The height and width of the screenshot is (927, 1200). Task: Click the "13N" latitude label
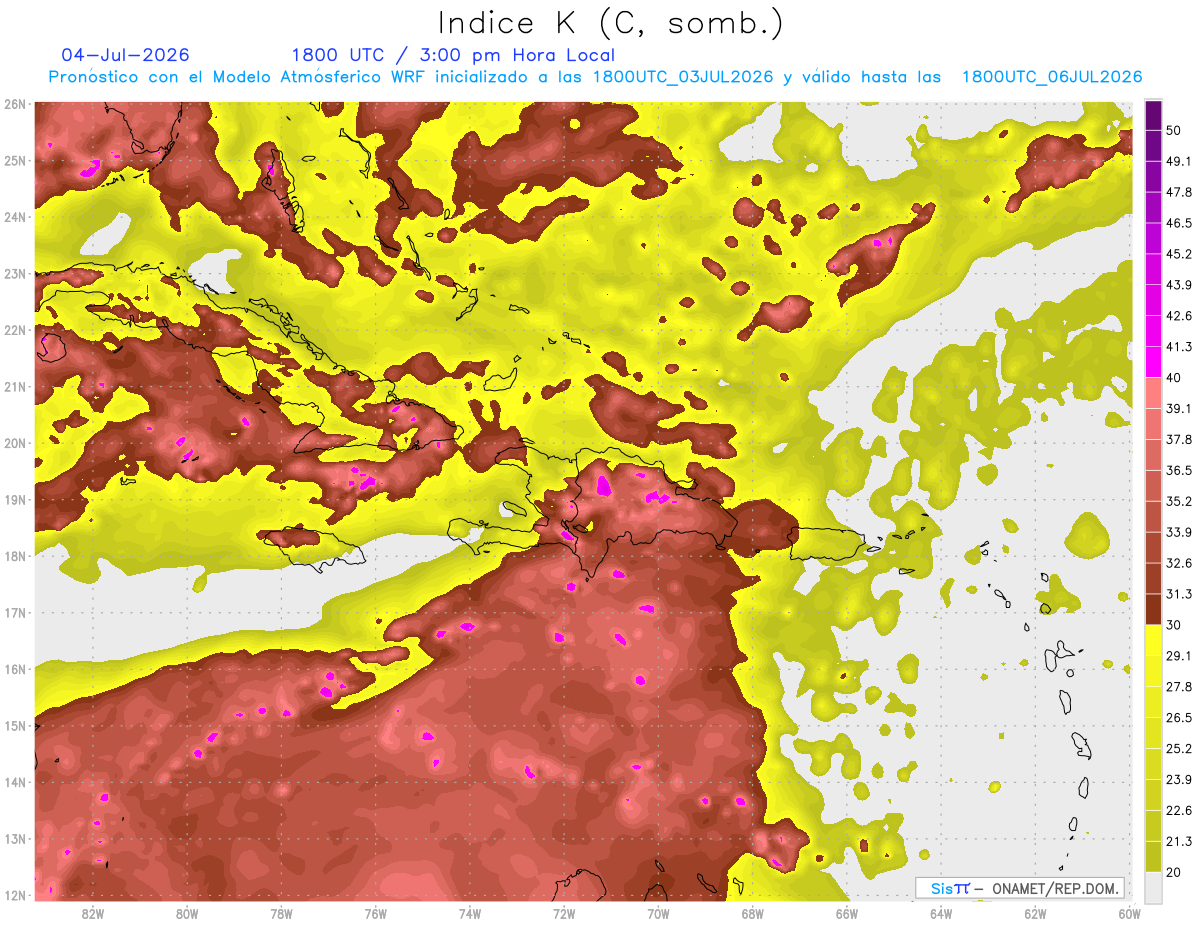pos(14,838)
